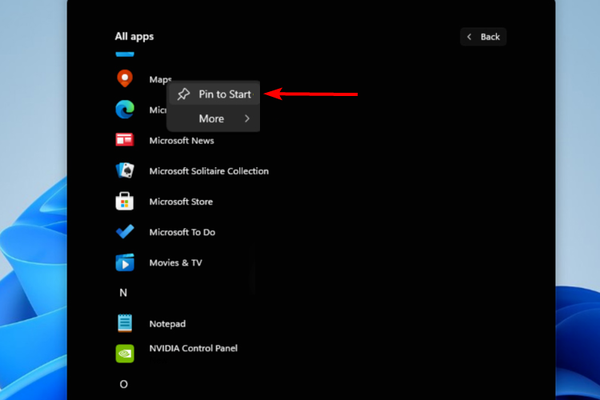Click the Microsoft News icon

point(125,140)
